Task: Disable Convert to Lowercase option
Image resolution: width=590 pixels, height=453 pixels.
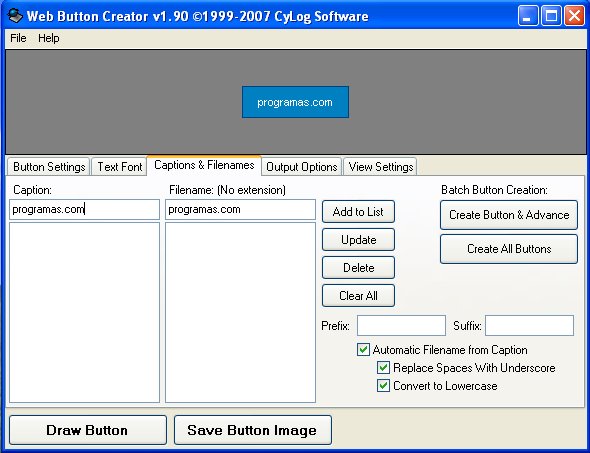Action: pos(383,386)
